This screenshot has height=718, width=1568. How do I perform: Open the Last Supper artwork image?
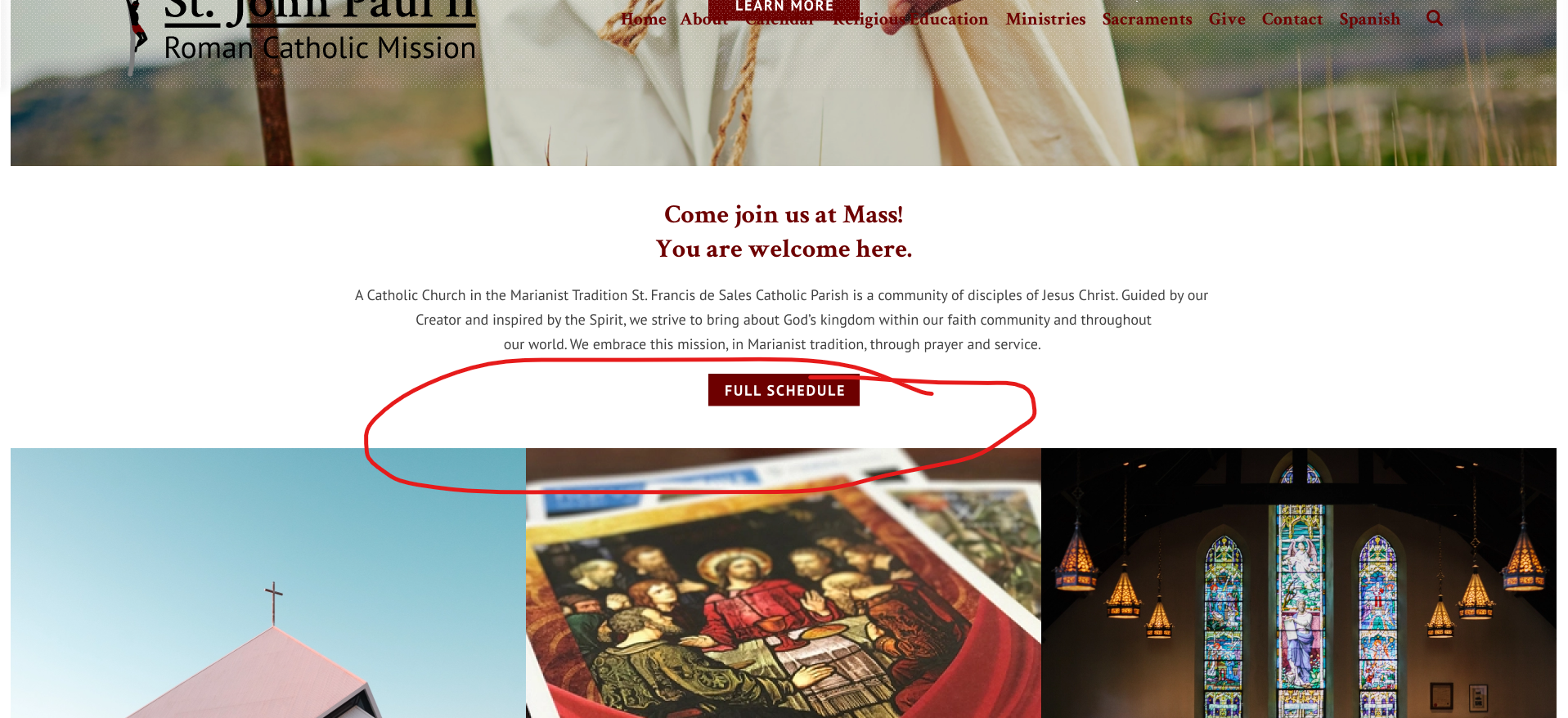(x=784, y=582)
